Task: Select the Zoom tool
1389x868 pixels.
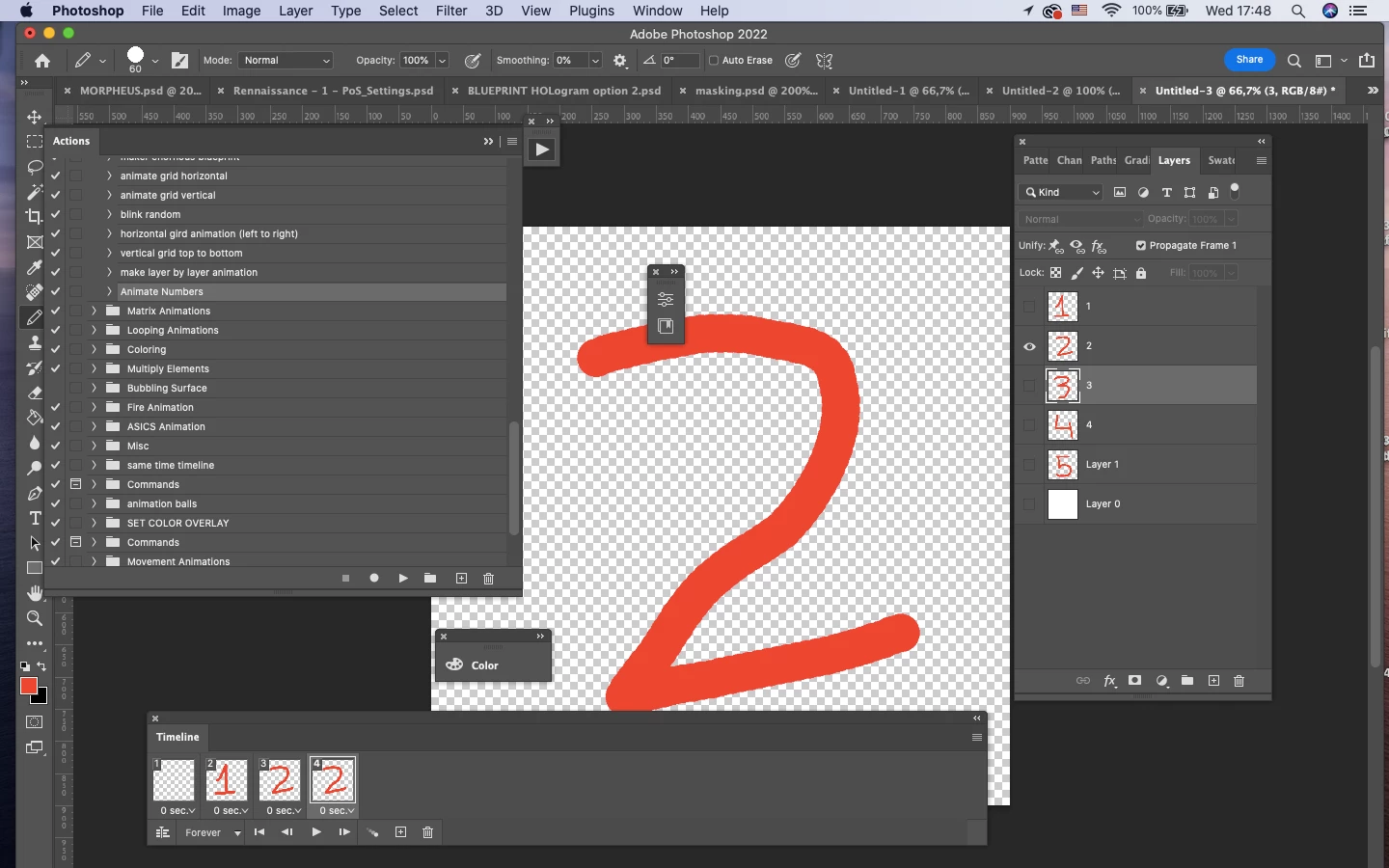Action: pos(35,618)
